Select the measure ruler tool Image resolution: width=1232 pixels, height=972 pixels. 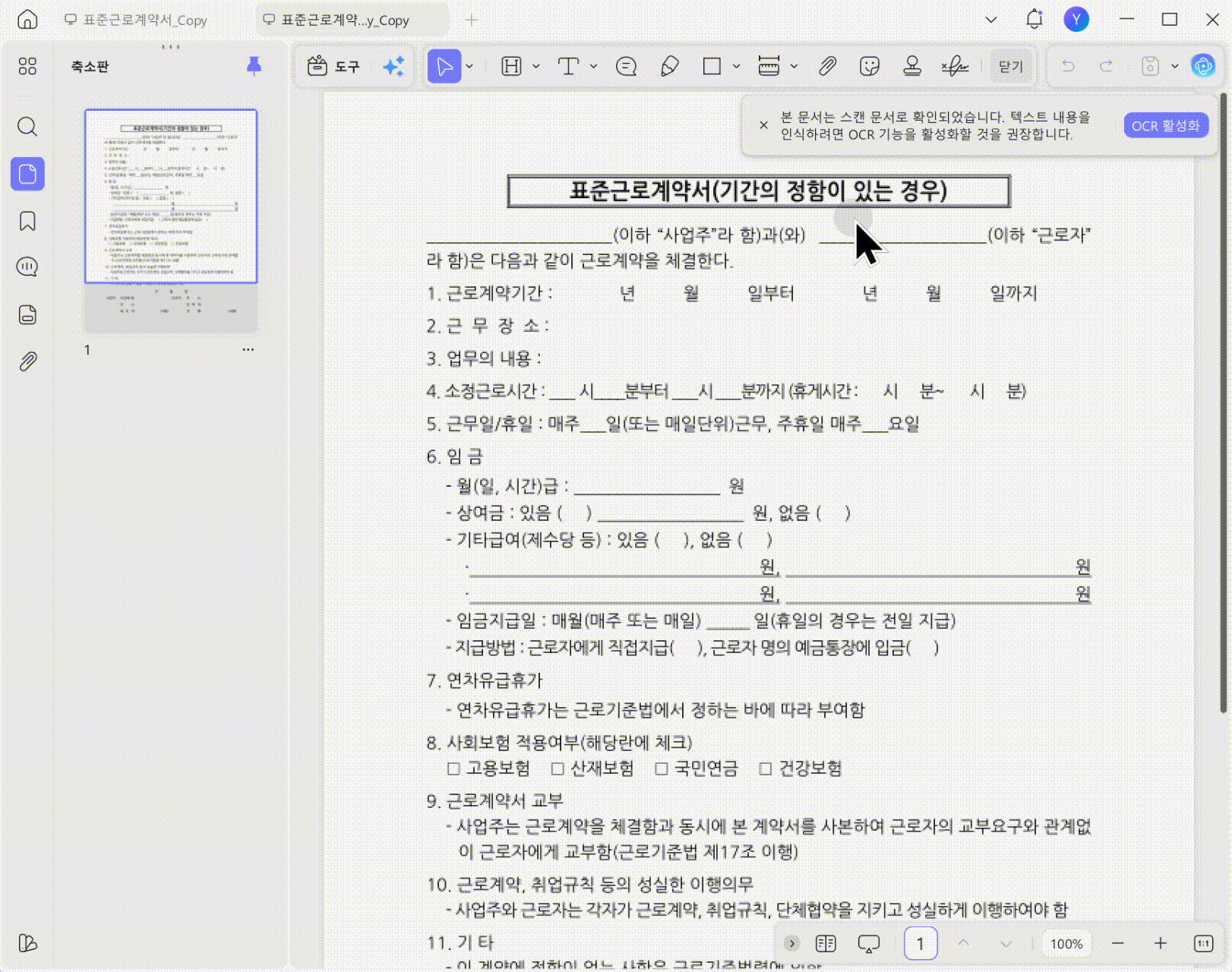[769, 67]
